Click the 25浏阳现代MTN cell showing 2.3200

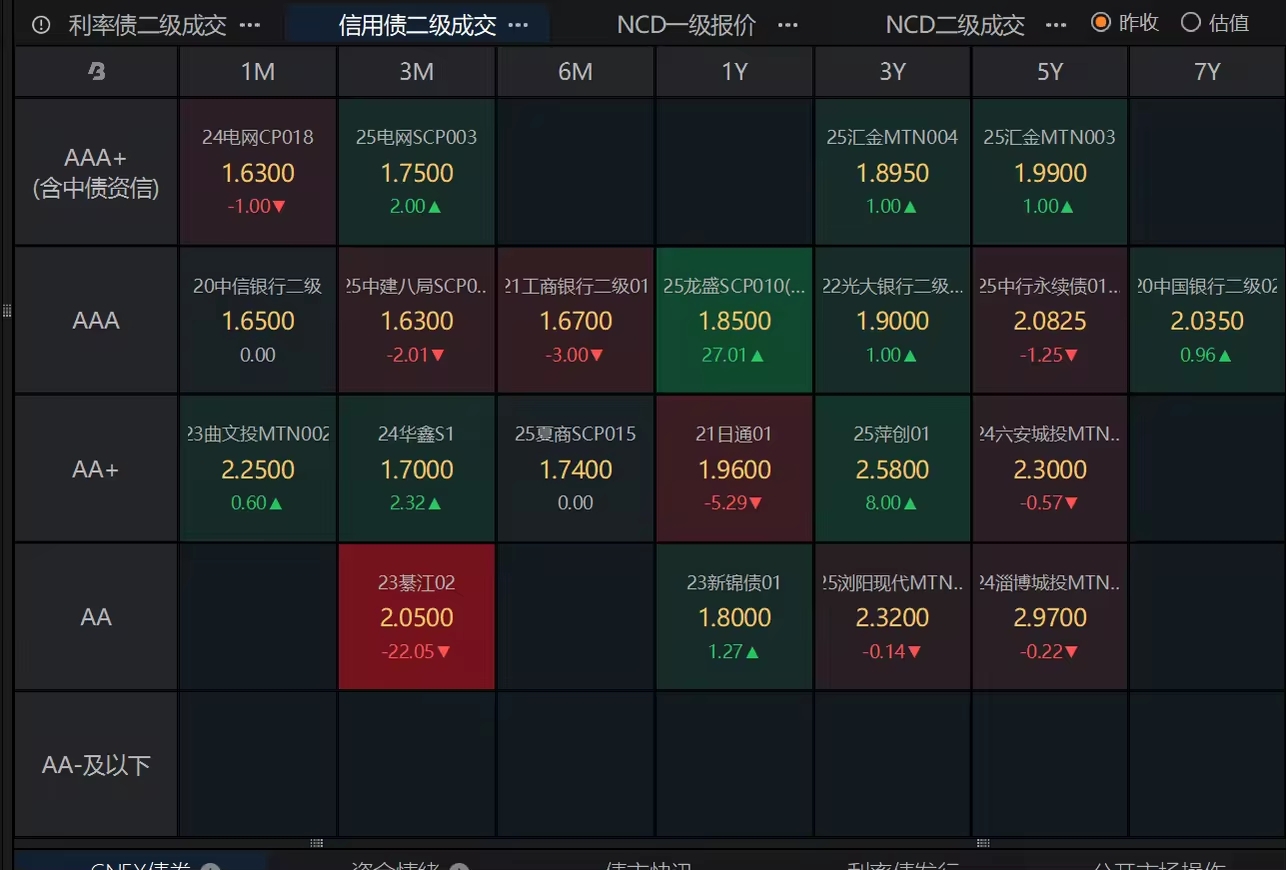892,617
